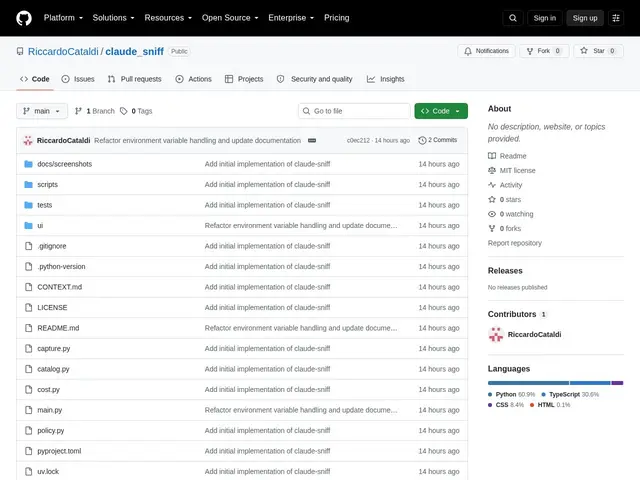Image resolution: width=640 pixels, height=480 pixels.
Task: Open the main branch selector dropdown
Action: point(42,111)
